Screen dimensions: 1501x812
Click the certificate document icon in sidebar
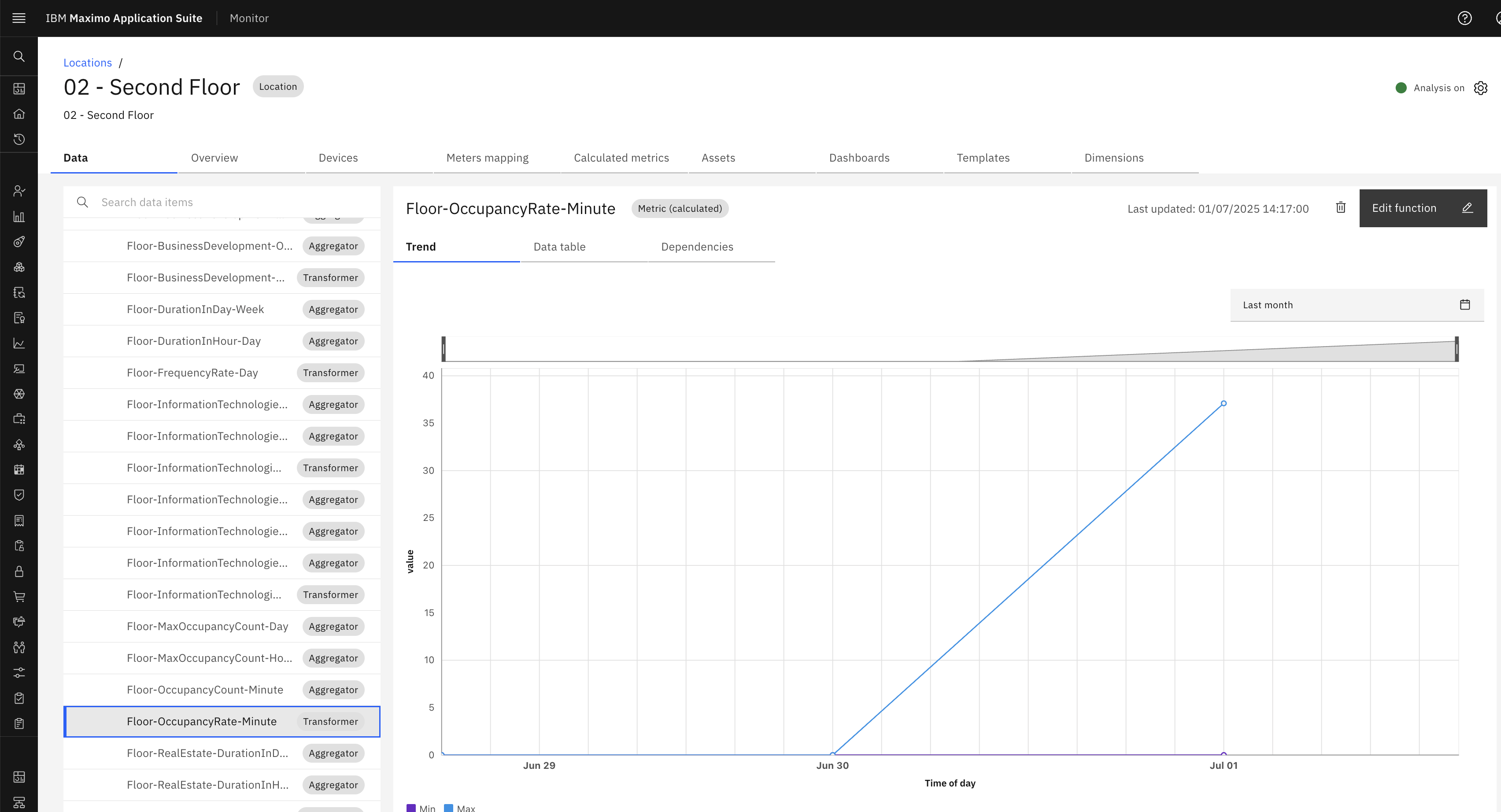click(18, 318)
